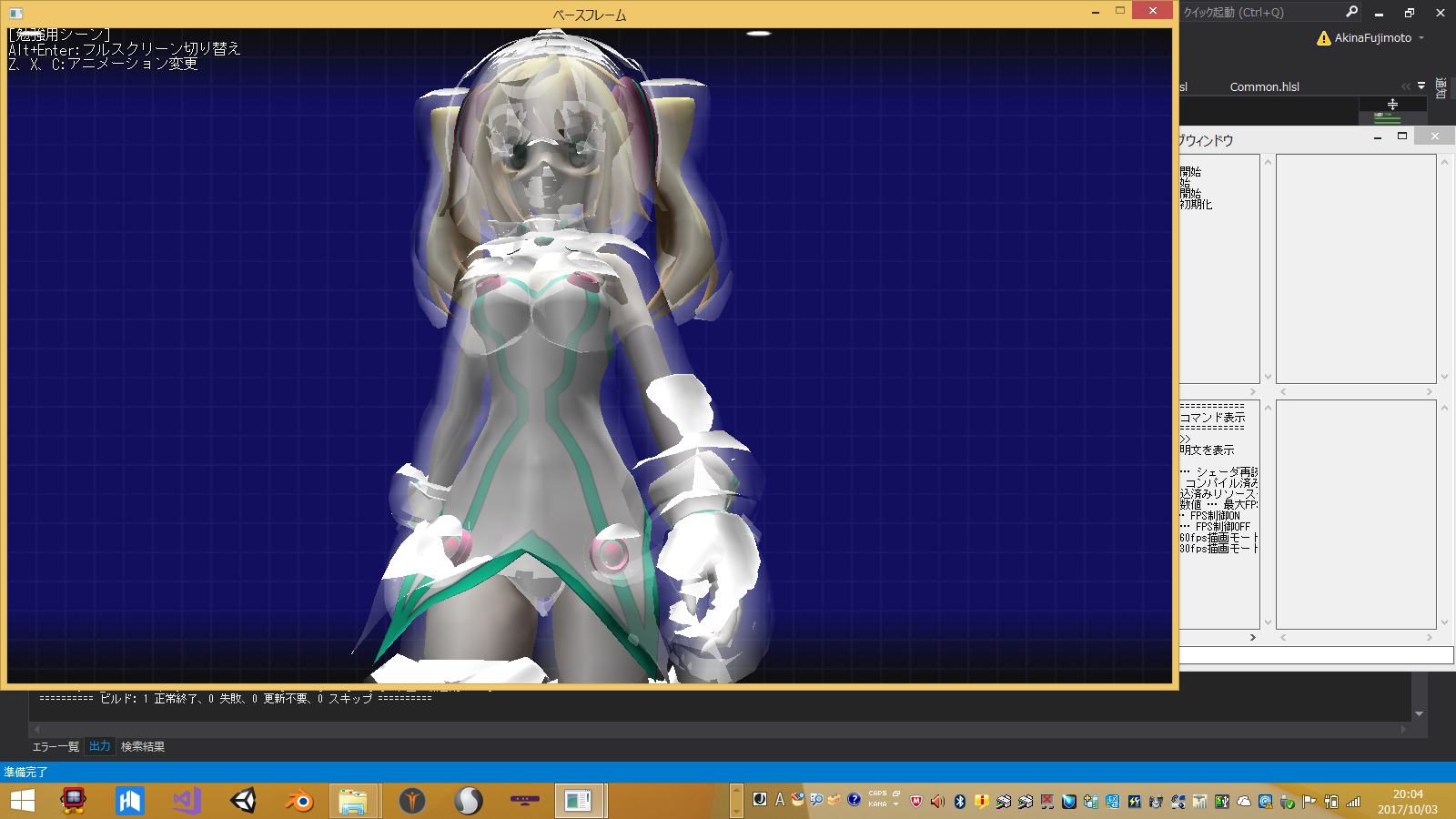
Task: Open the document tab list dropdown
Action: pos(1421,86)
